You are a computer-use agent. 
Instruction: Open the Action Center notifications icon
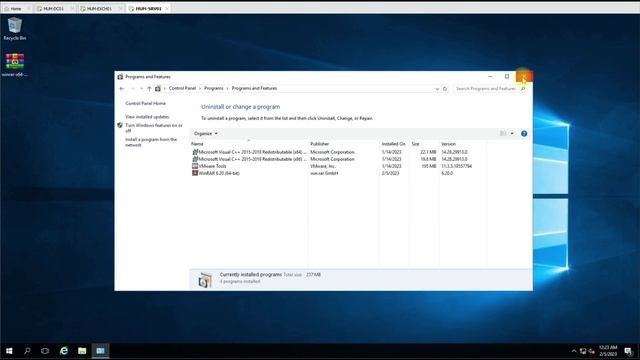pos(628,351)
